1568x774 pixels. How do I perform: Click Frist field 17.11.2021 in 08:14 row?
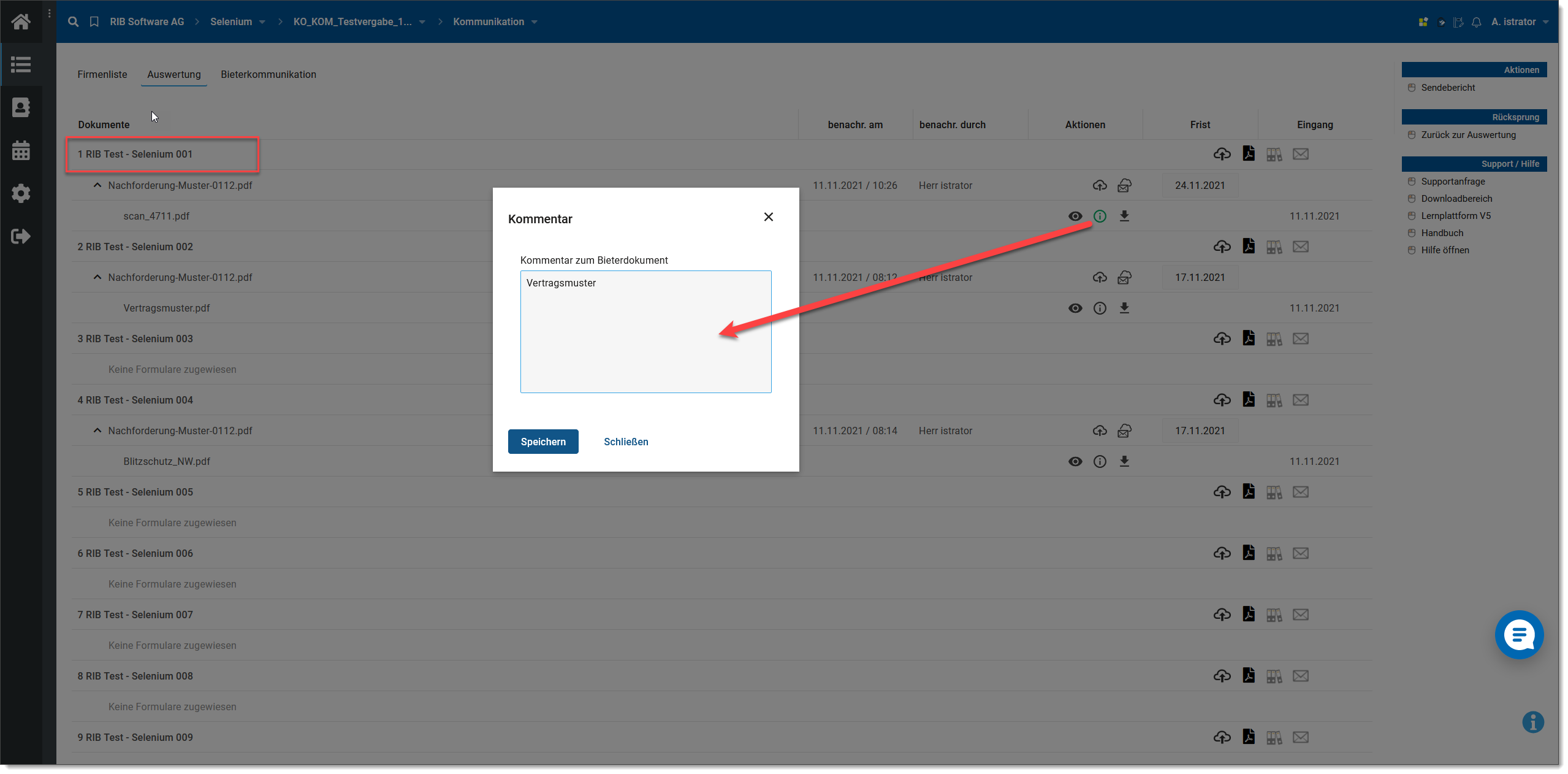point(1199,431)
